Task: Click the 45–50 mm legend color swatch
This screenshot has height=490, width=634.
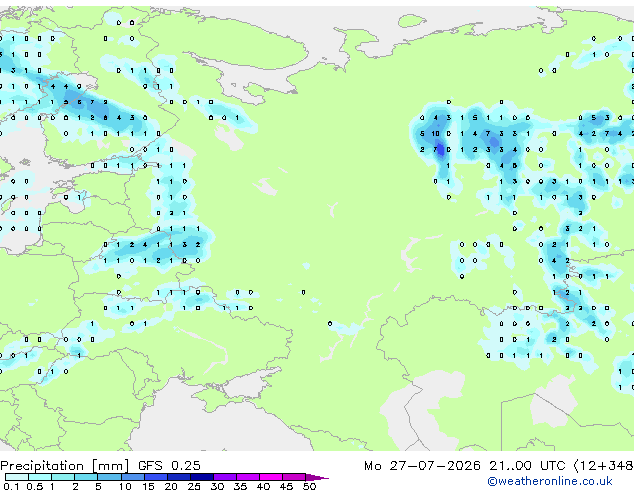Action: [x=294, y=477]
